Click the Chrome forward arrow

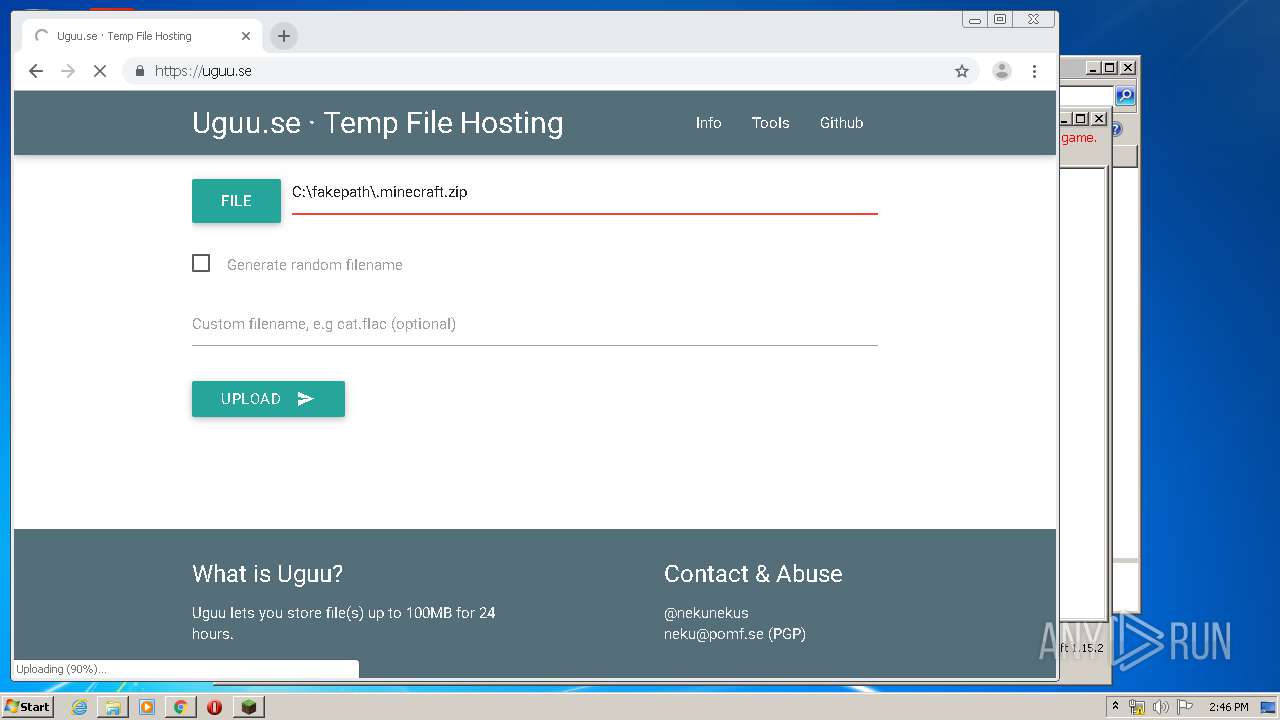[68, 71]
